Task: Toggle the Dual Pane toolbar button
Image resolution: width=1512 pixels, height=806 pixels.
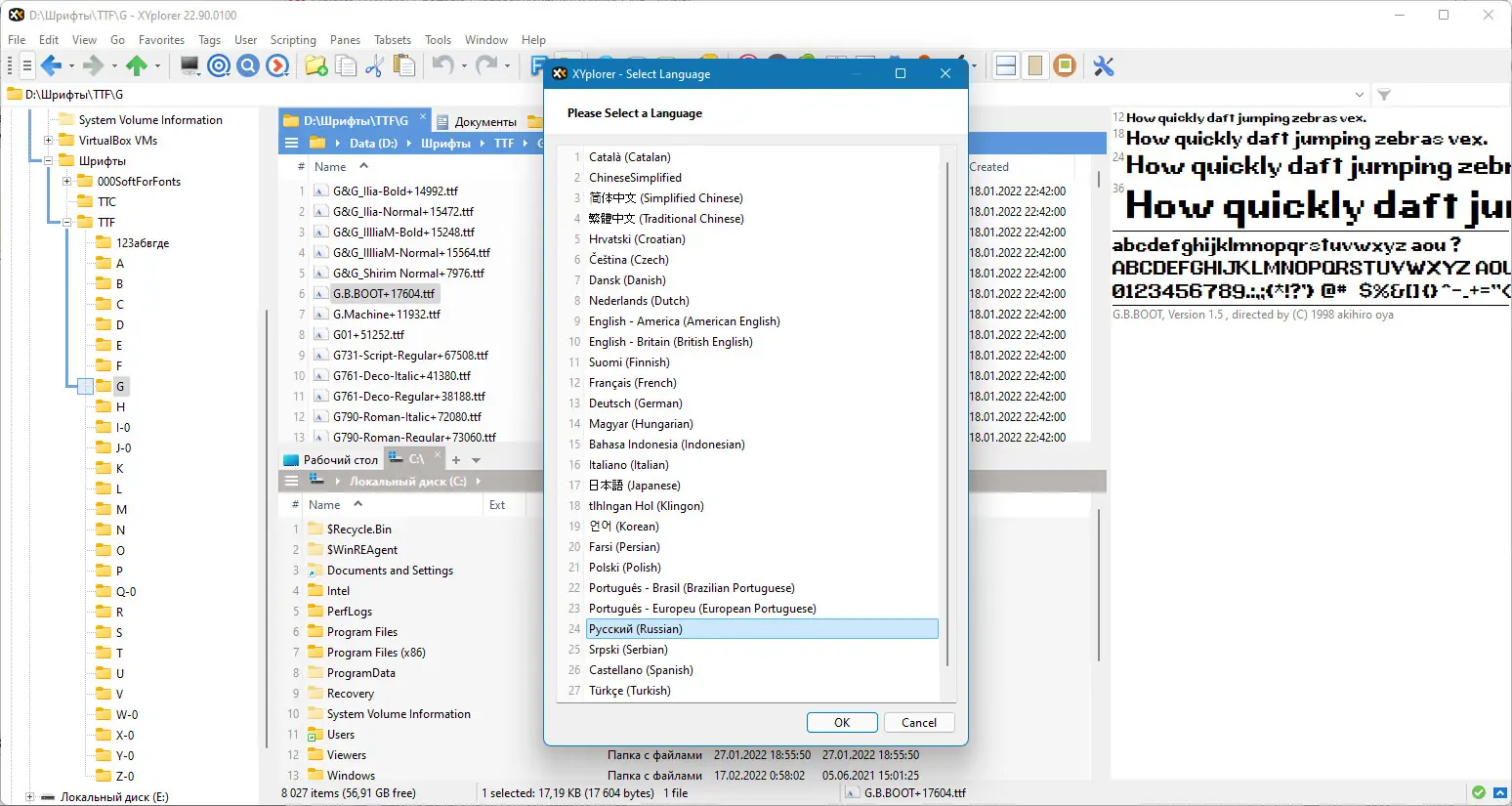Action: 1006,65
